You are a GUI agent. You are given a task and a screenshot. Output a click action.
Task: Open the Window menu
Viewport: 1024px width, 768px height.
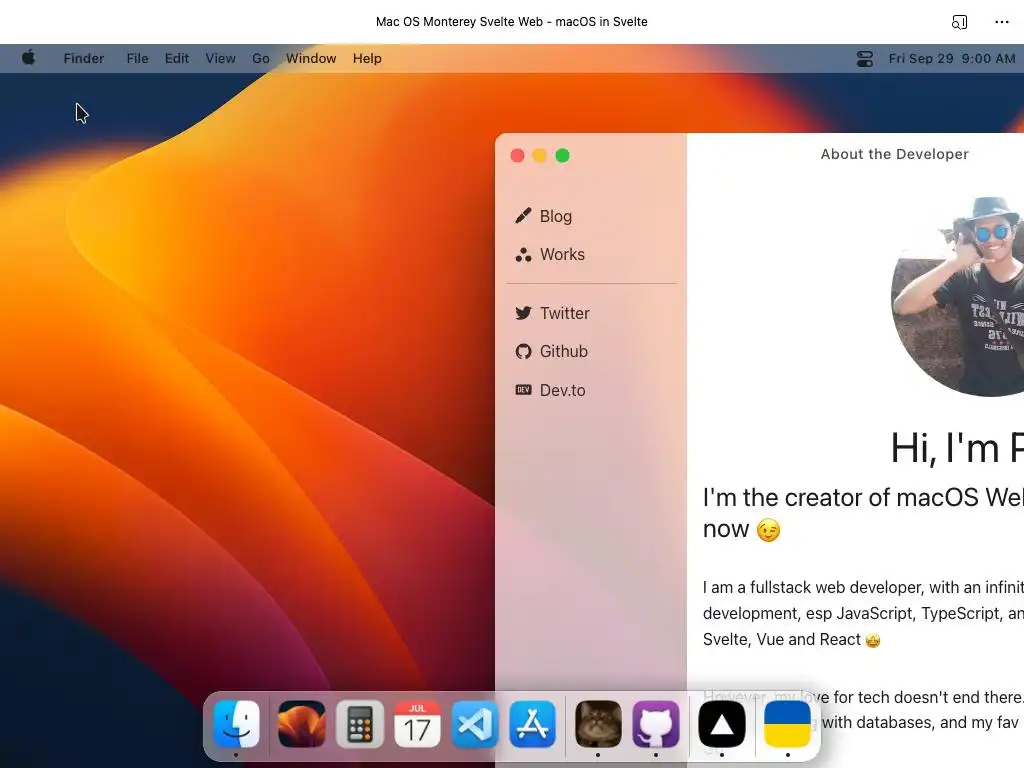[x=311, y=58]
